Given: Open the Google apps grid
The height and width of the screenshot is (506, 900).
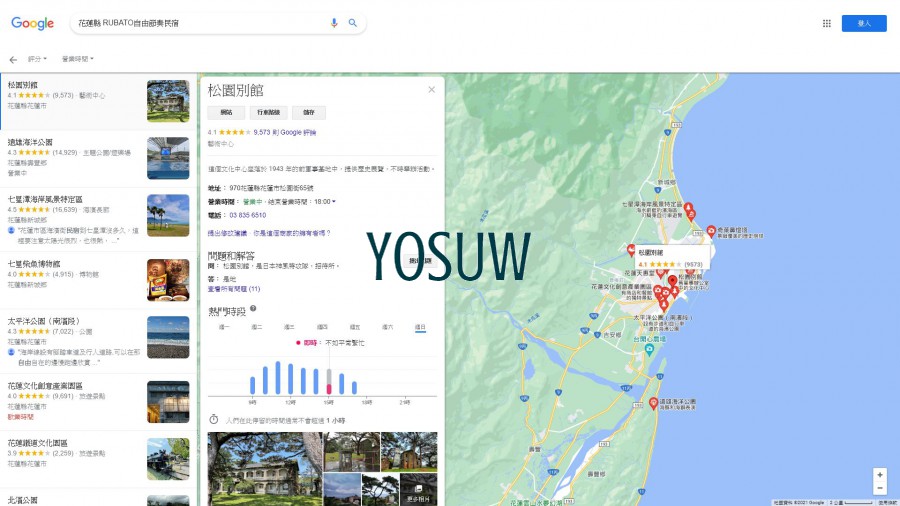Looking at the screenshot, I should click(826, 23).
